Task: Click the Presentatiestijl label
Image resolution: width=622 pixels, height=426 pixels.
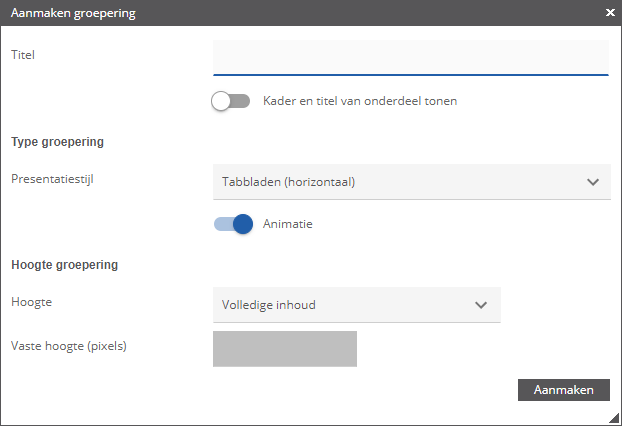Action: (52, 179)
